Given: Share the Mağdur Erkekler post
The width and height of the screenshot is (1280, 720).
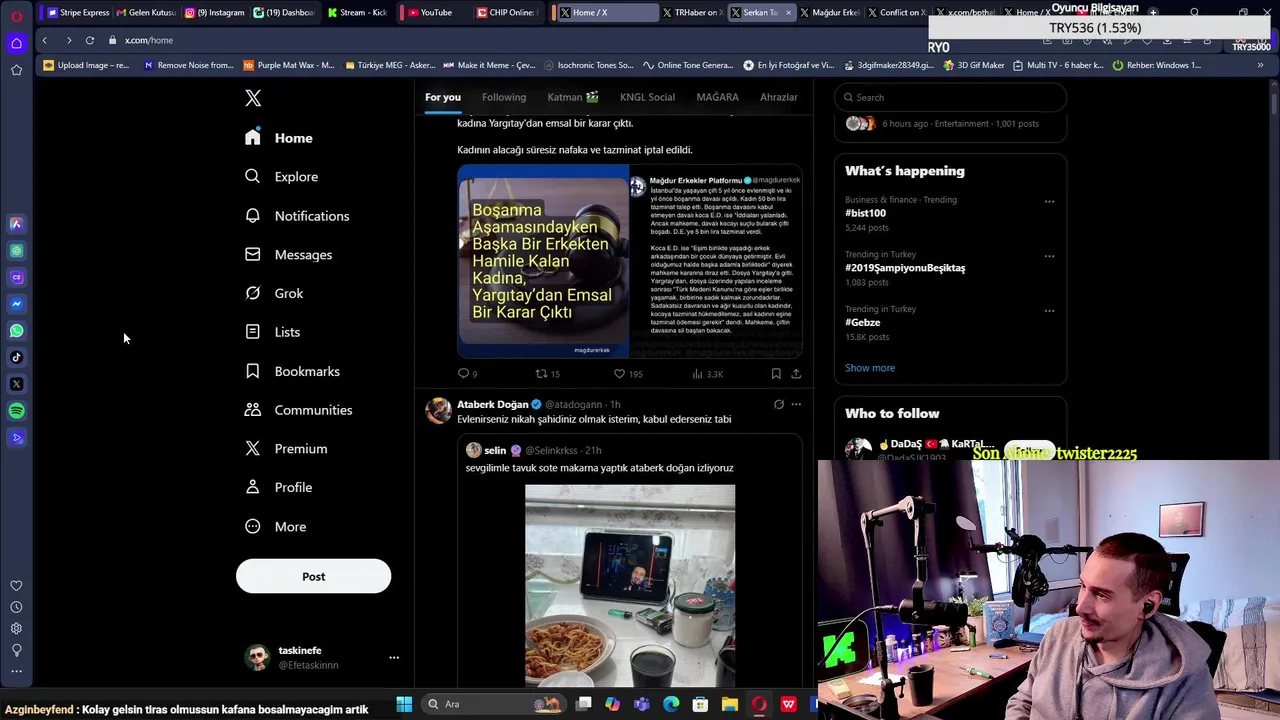Looking at the screenshot, I should (x=796, y=374).
